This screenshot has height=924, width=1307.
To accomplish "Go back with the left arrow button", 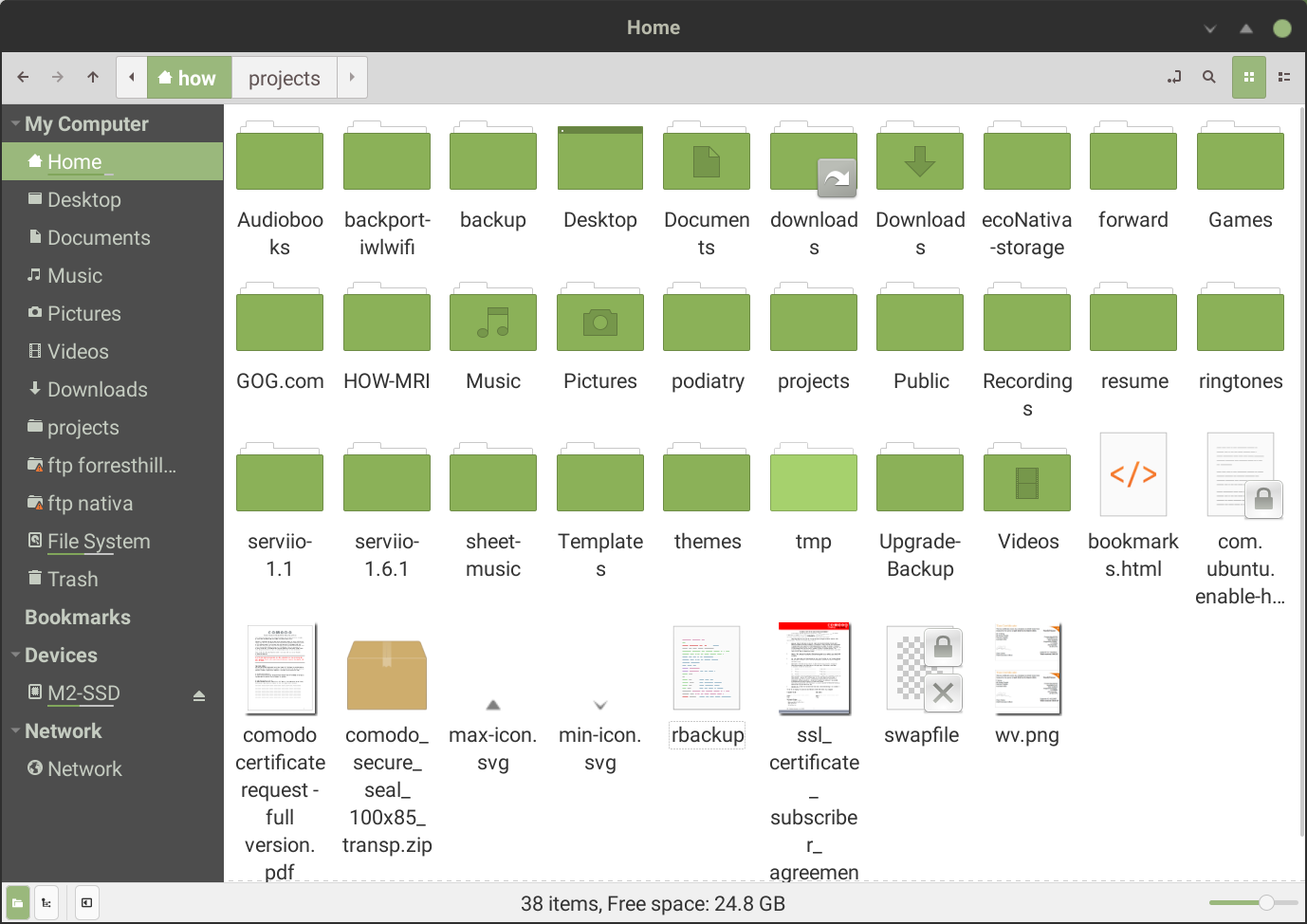I will [x=23, y=78].
